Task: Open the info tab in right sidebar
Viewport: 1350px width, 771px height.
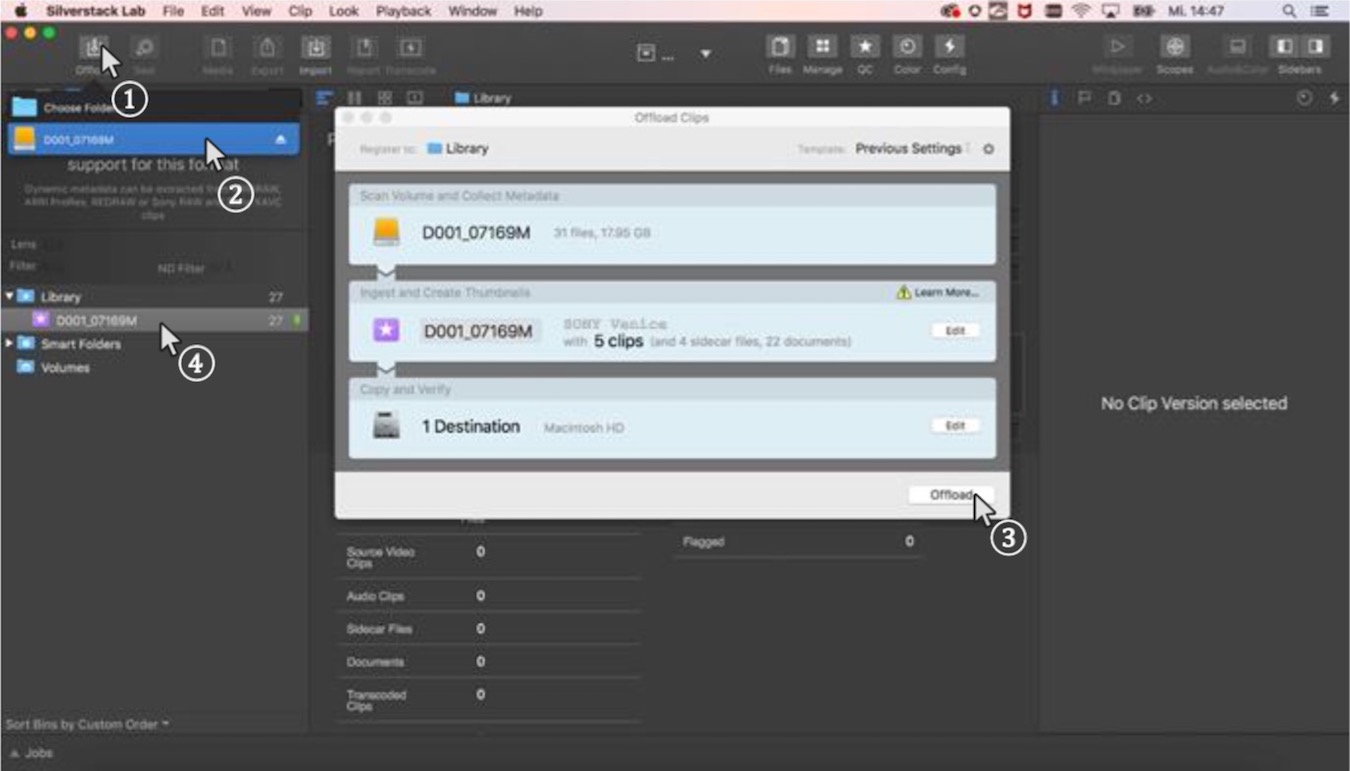Action: pyautogui.click(x=1055, y=98)
